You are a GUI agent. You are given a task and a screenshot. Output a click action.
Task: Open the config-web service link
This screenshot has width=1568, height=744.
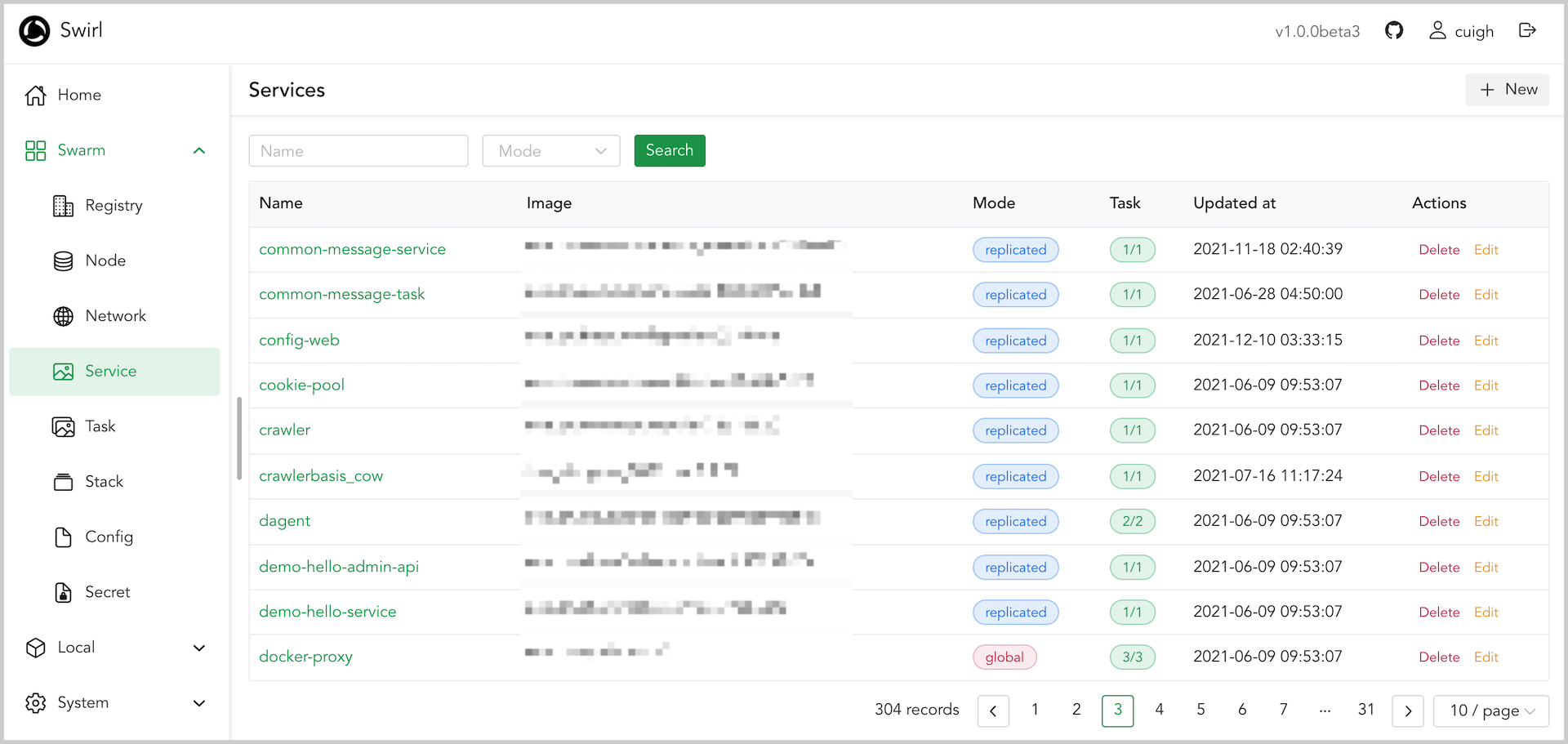(299, 341)
